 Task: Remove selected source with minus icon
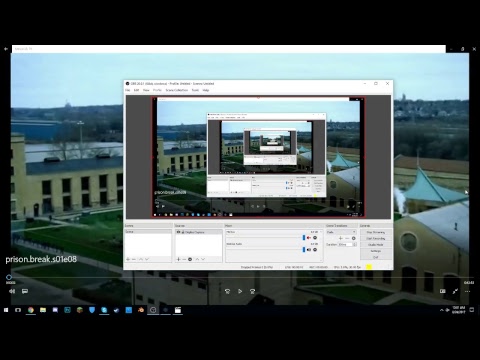click(184, 259)
